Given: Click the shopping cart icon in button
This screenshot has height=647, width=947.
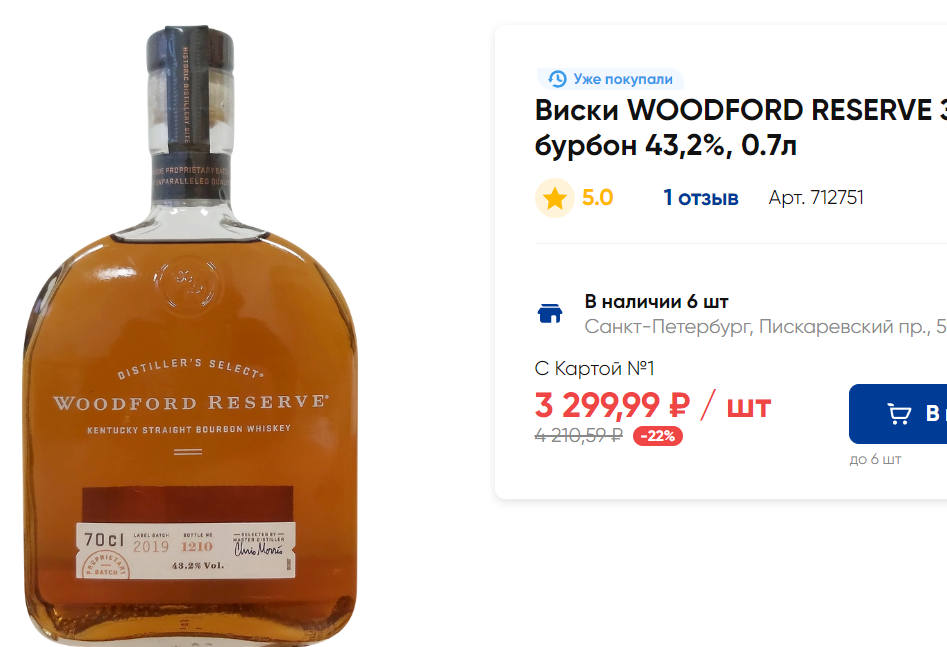Looking at the screenshot, I should tap(899, 414).
